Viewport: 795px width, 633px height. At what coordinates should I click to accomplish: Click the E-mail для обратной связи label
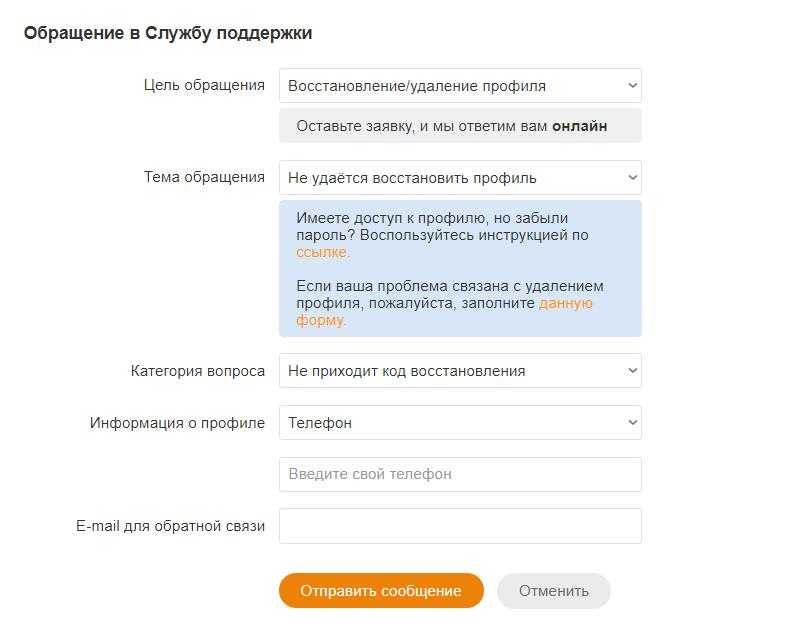(170, 526)
